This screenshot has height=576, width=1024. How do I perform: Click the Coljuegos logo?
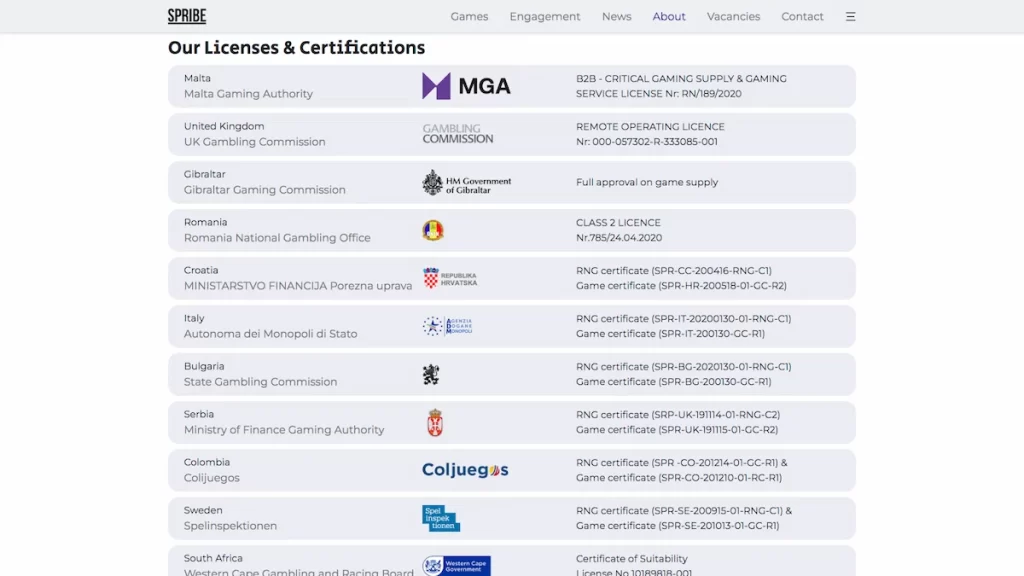[x=465, y=470]
